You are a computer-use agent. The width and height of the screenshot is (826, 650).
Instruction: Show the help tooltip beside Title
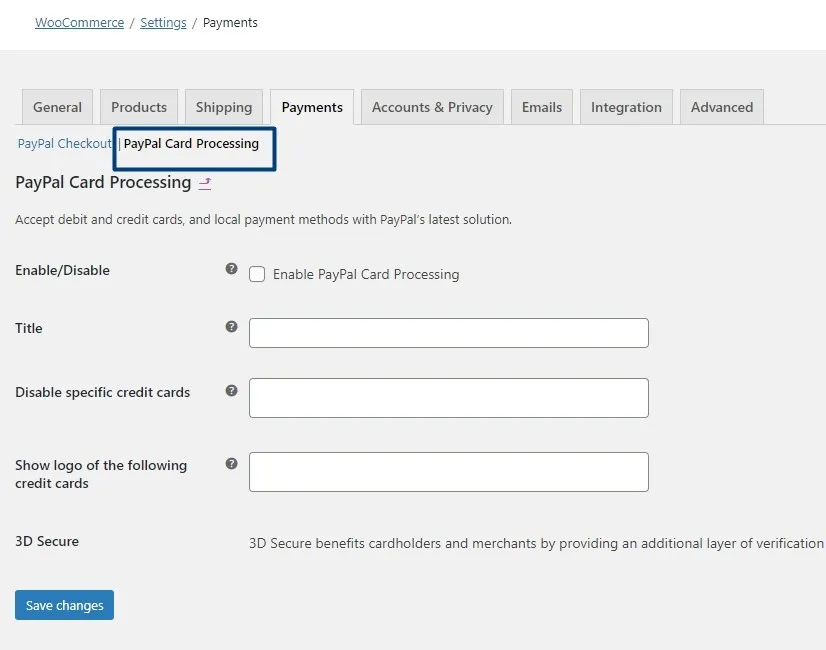point(231,327)
